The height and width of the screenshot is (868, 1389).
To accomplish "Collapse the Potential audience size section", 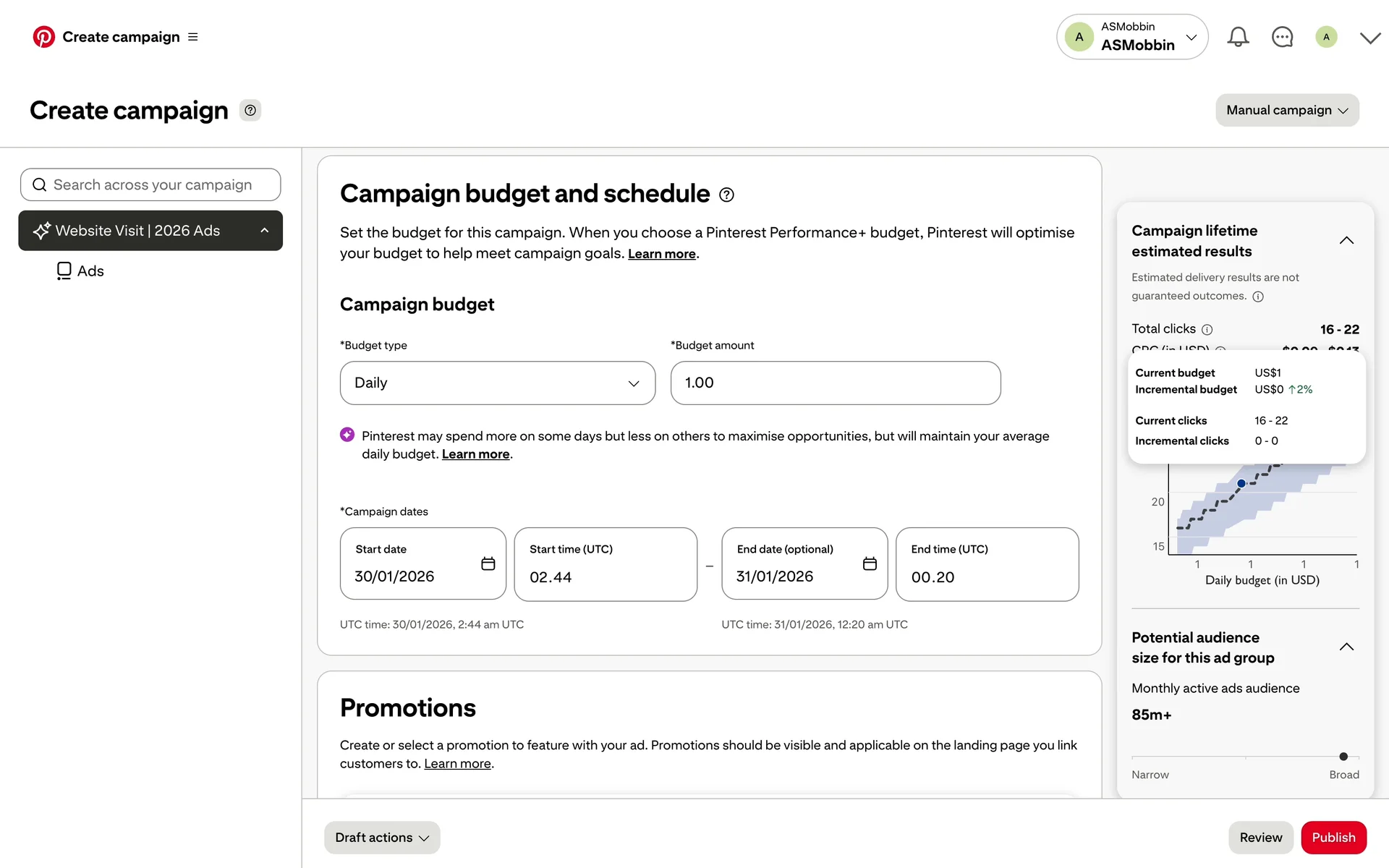I will pyautogui.click(x=1346, y=647).
